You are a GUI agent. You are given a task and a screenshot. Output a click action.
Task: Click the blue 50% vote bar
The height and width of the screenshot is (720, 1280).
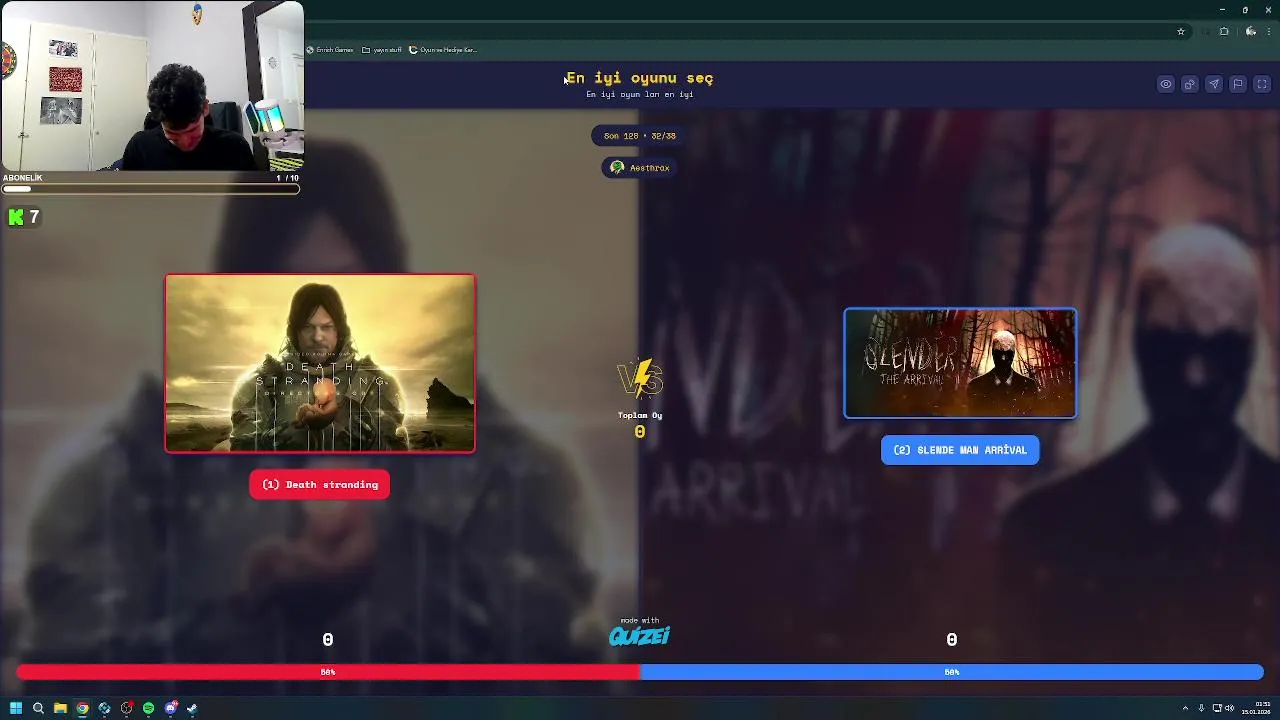coord(952,672)
